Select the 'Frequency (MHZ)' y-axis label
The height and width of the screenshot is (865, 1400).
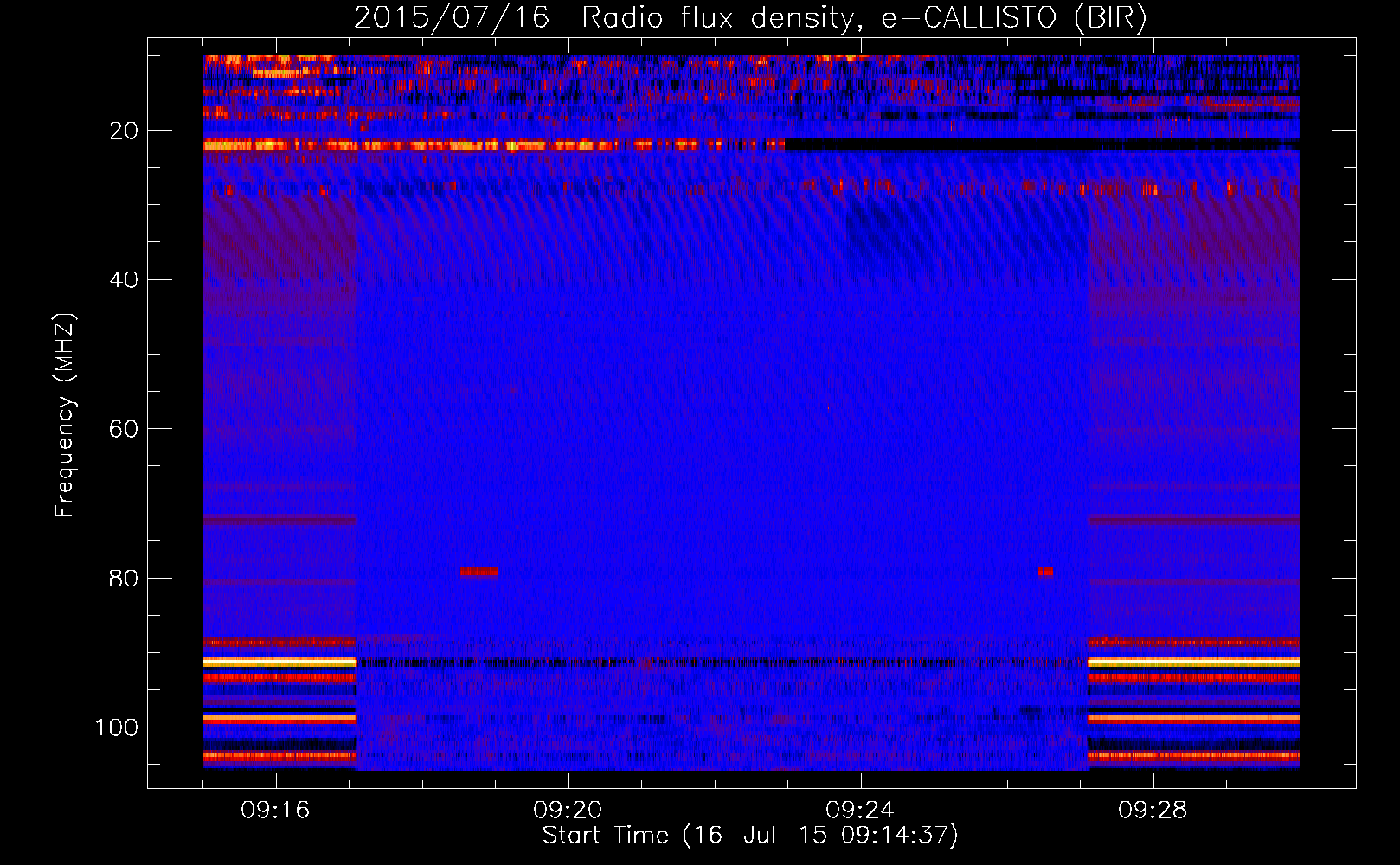click(x=65, y=414)
